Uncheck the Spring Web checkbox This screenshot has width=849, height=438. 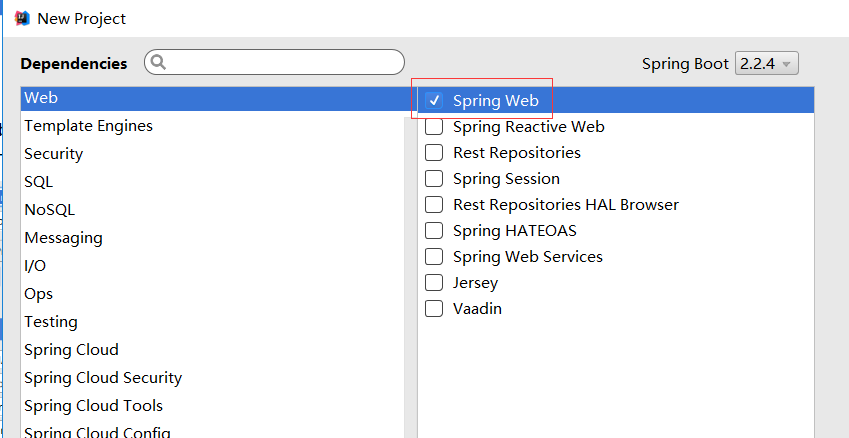coord(434,100)
